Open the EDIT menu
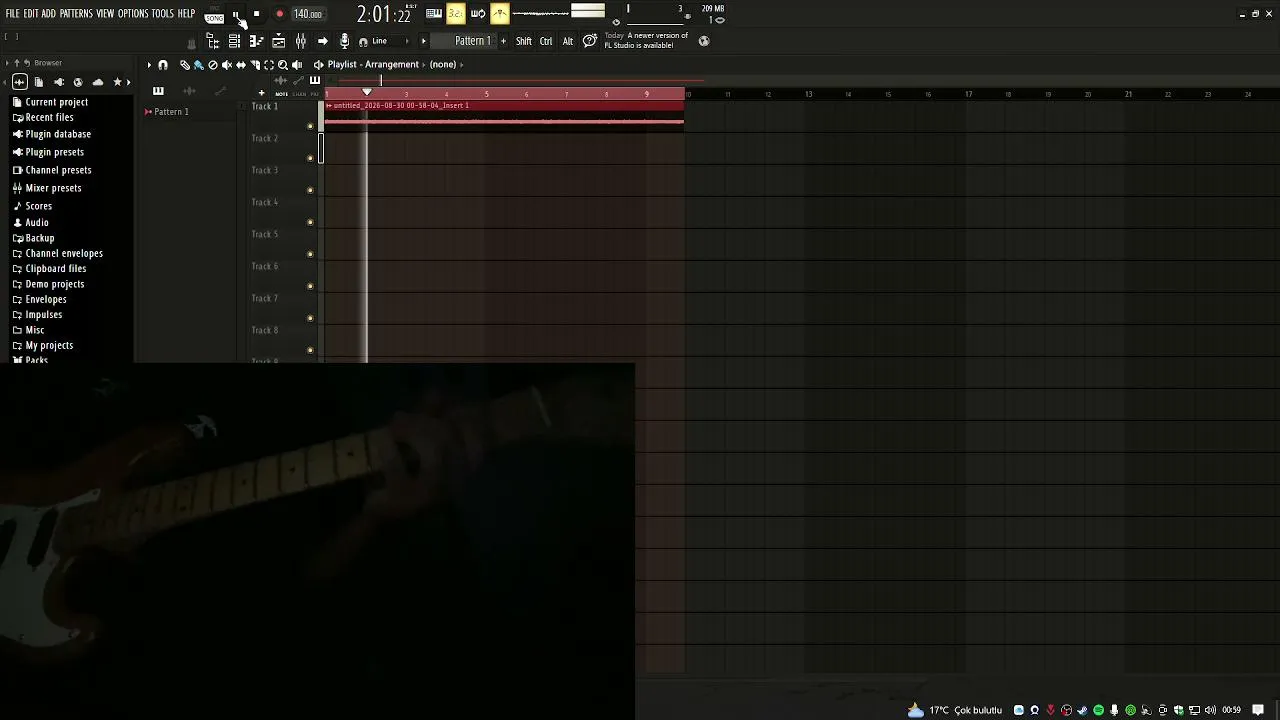Screen dimensions: 1280x720 [31, 14]
